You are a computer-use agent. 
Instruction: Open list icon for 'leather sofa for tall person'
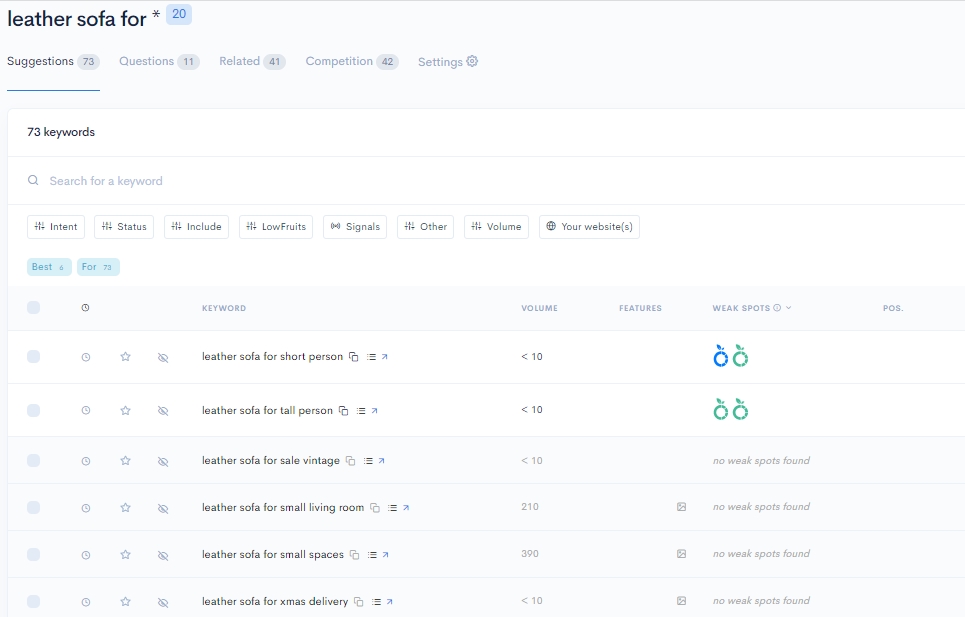361,410
